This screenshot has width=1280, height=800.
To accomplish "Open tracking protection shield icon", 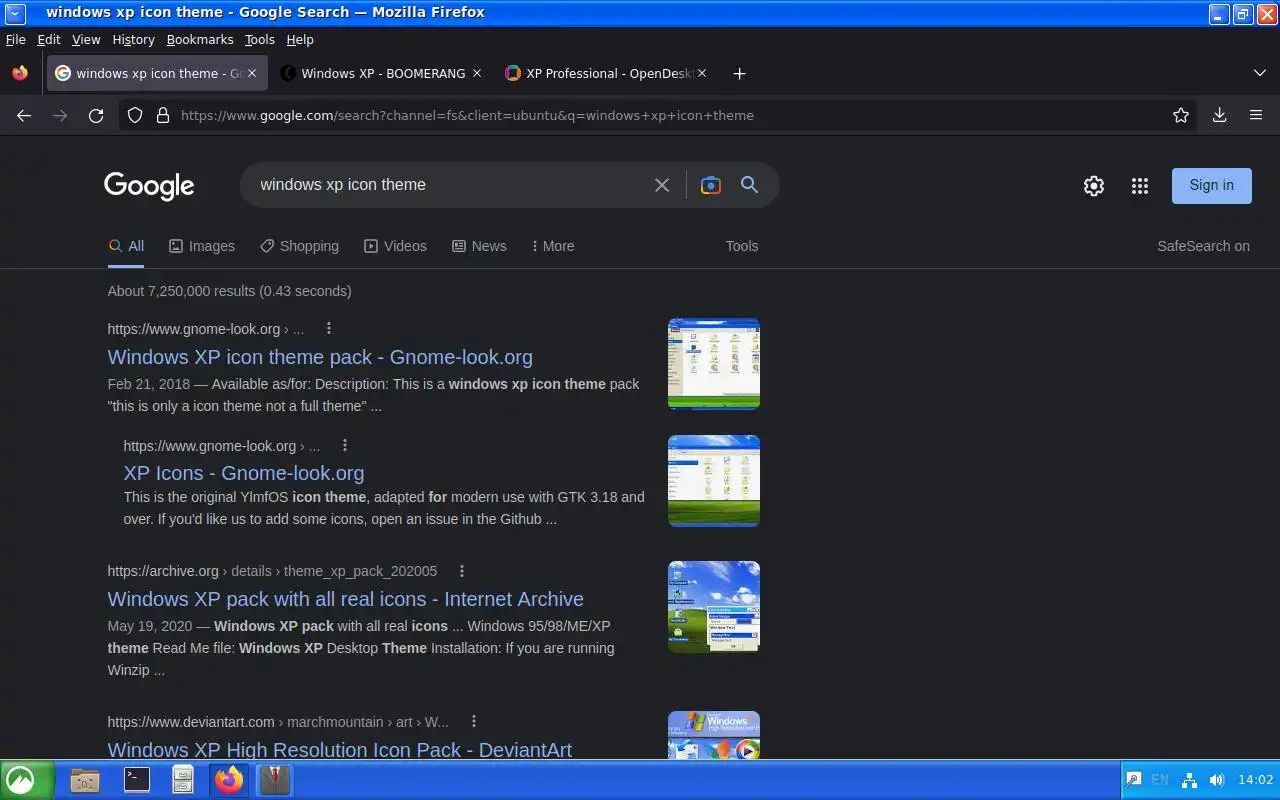I will pos(135,115).
